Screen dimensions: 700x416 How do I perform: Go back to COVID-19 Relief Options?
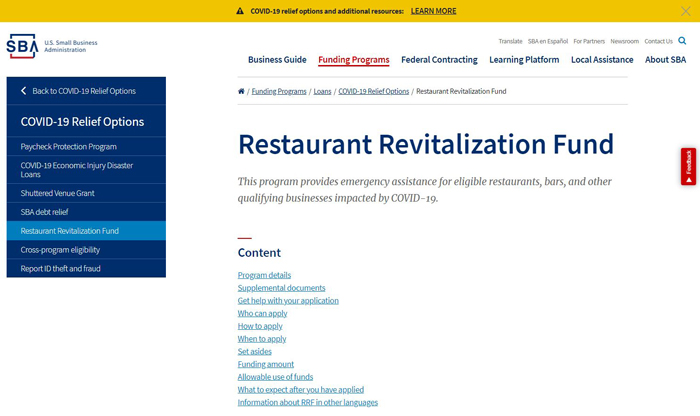tap(86, 91)
